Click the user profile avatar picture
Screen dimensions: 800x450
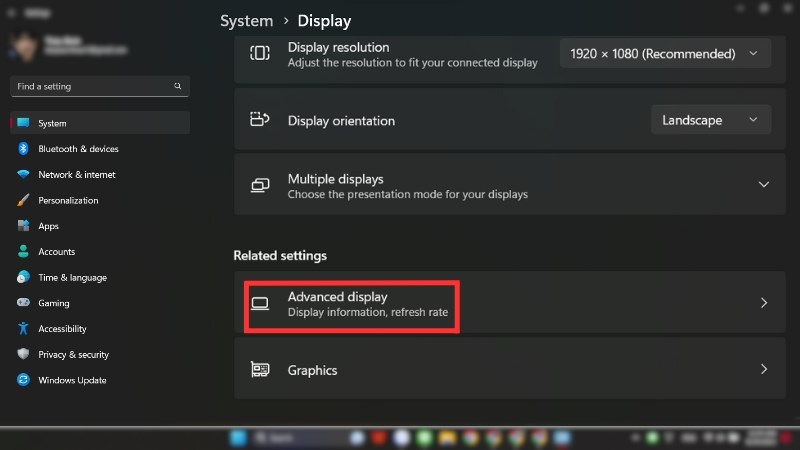[x=24, y=46]
